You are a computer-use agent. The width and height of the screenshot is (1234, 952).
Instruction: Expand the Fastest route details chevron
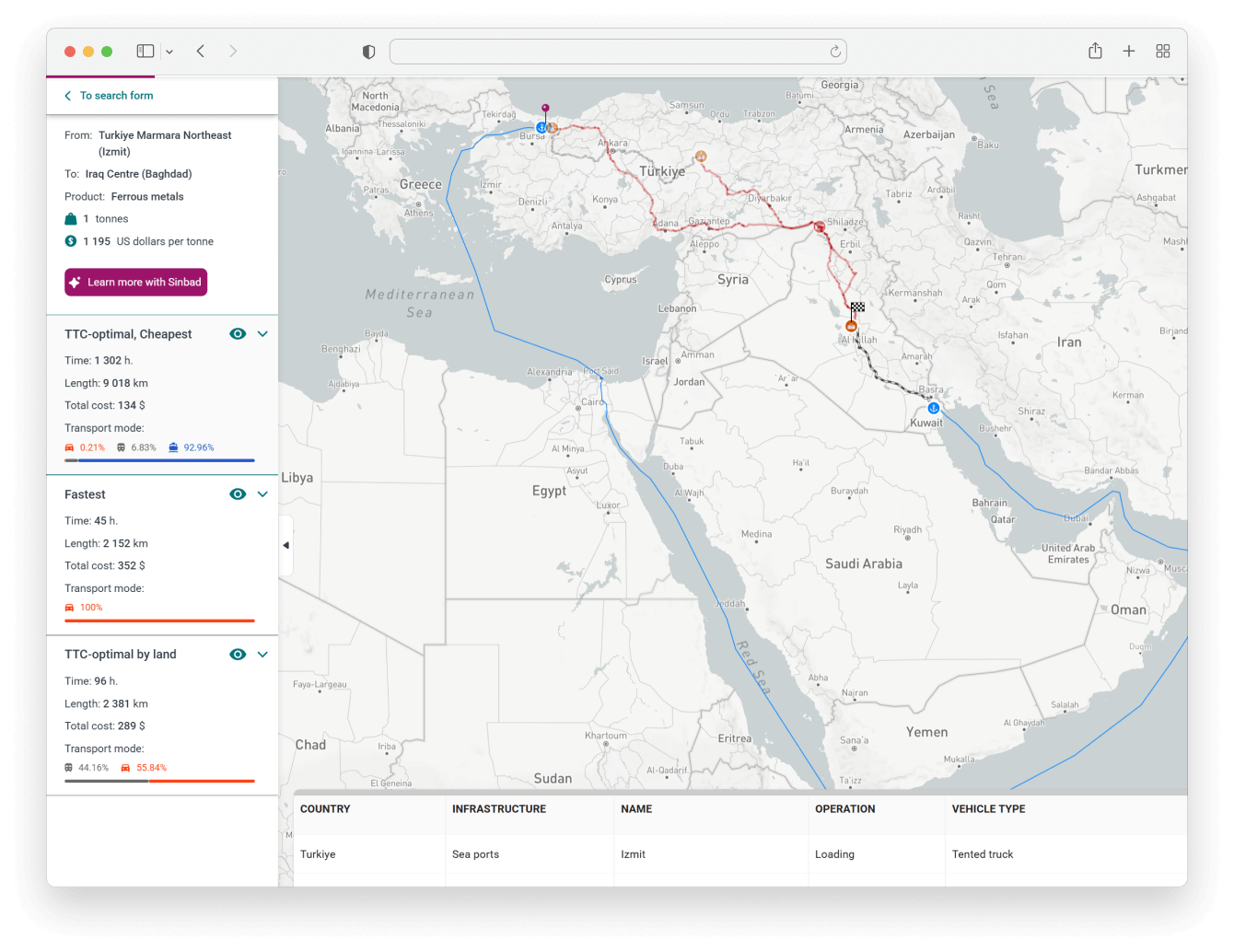(263, 494)
